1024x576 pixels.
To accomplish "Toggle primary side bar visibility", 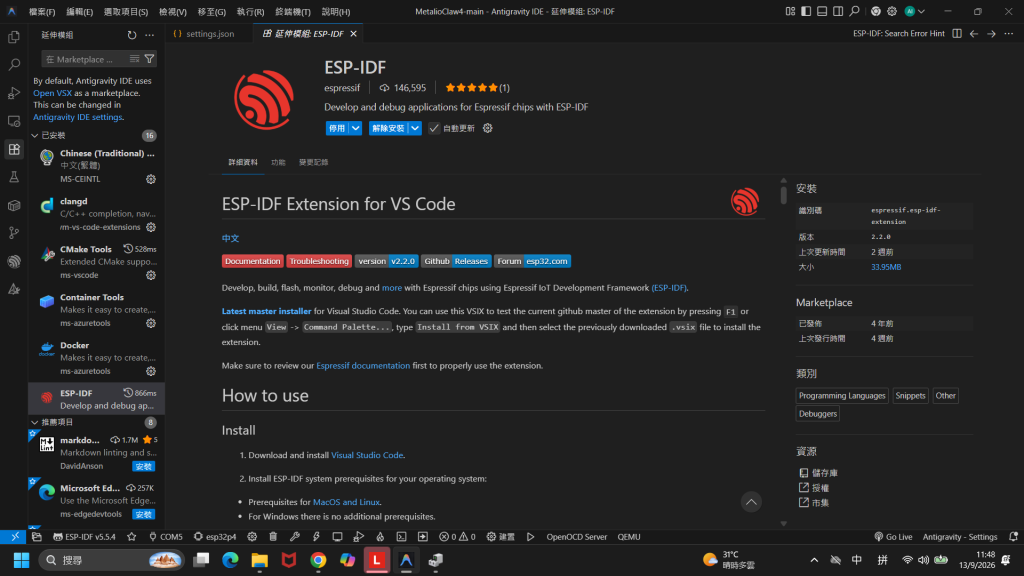I will pos(806,11).
